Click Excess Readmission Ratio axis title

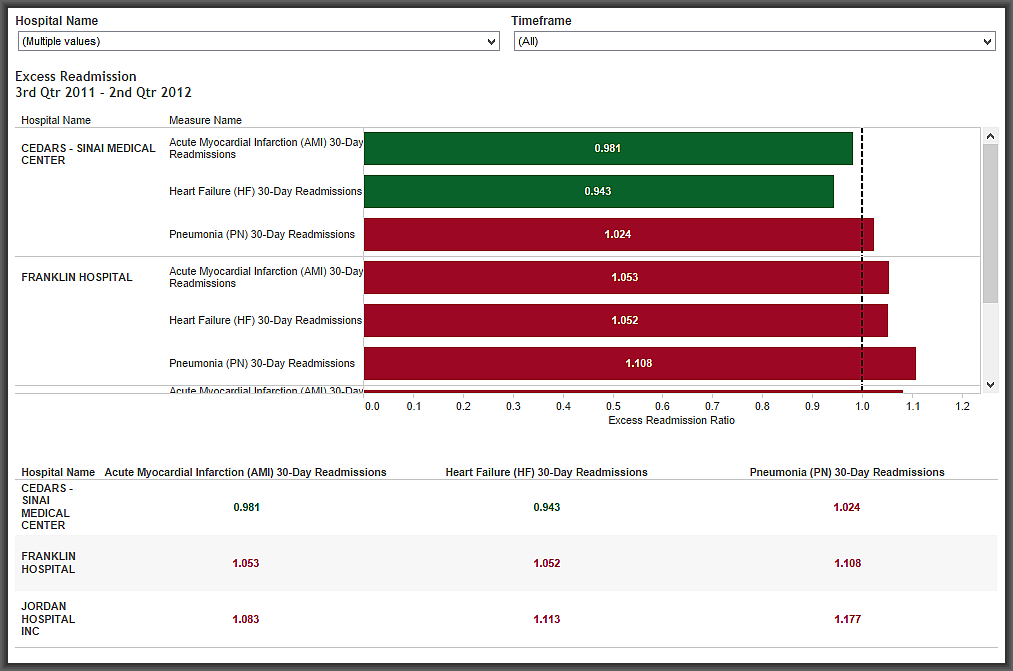click(x=671, y=420)
